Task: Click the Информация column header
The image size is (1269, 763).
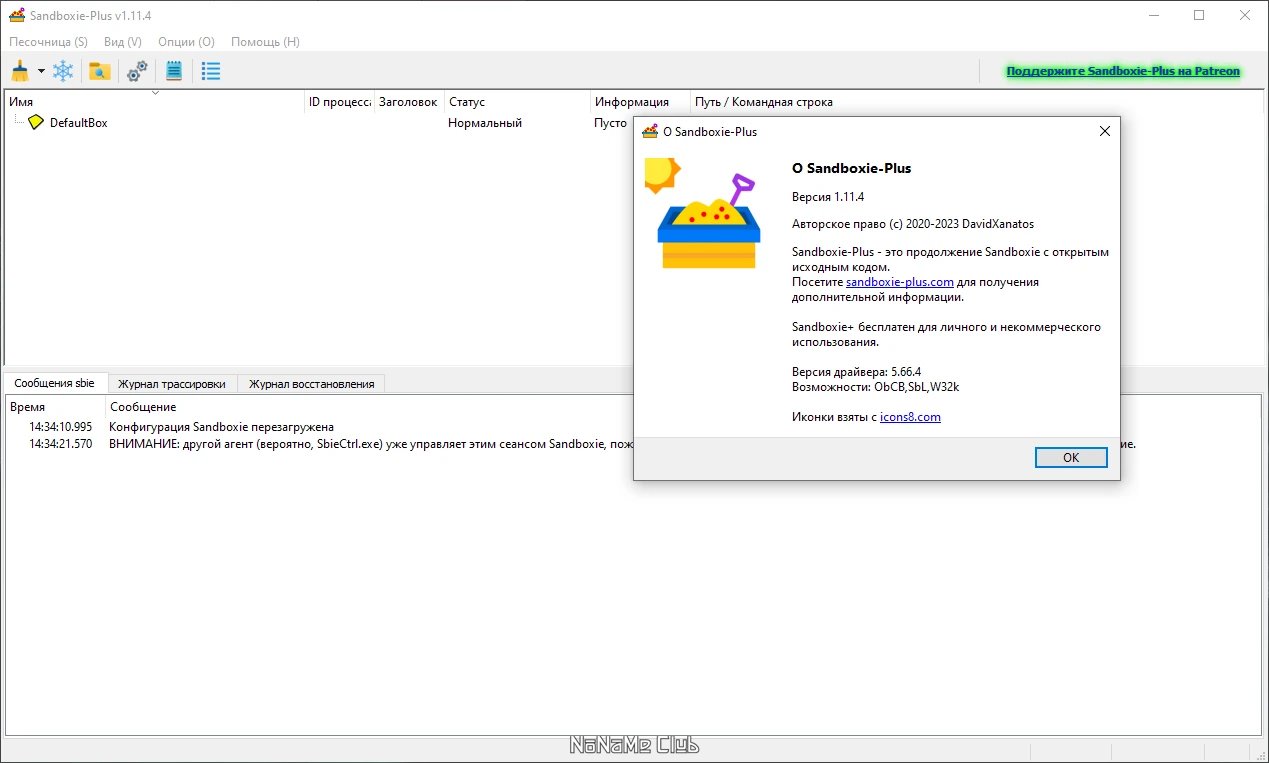Action: point(640,102)
